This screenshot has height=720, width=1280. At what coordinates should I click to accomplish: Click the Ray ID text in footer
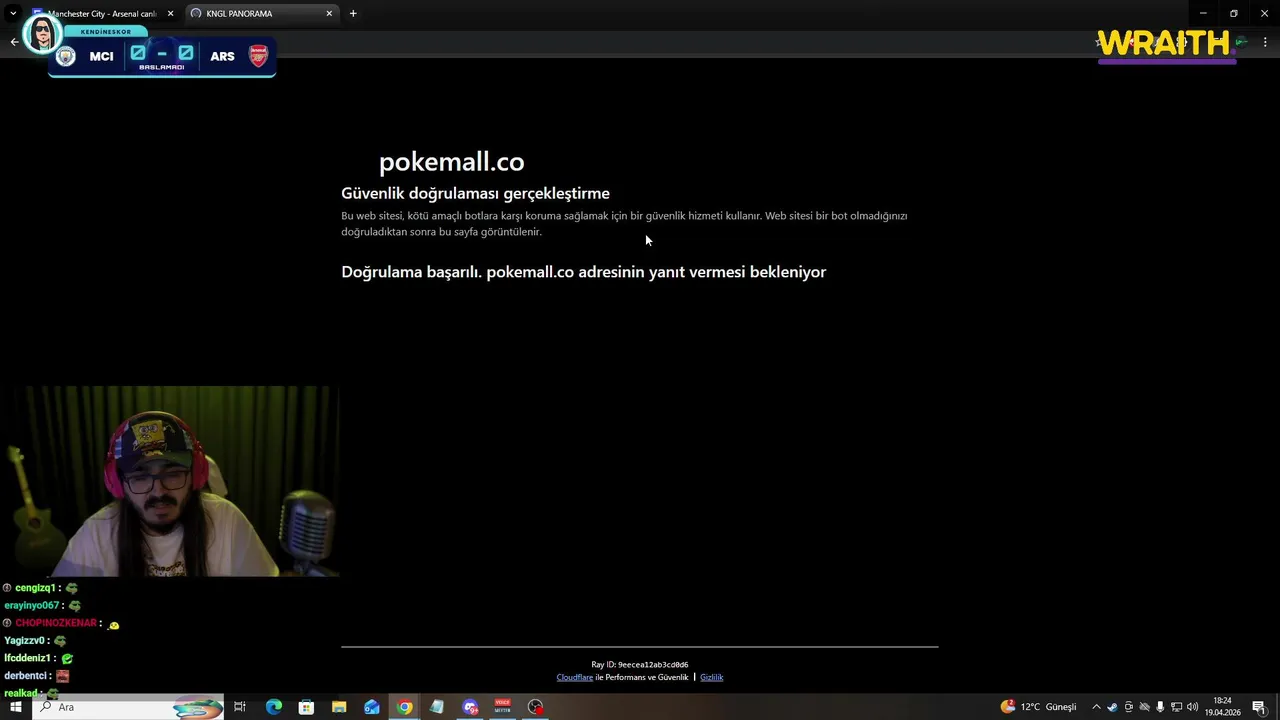pyautogui.click(x=640, y=664)
